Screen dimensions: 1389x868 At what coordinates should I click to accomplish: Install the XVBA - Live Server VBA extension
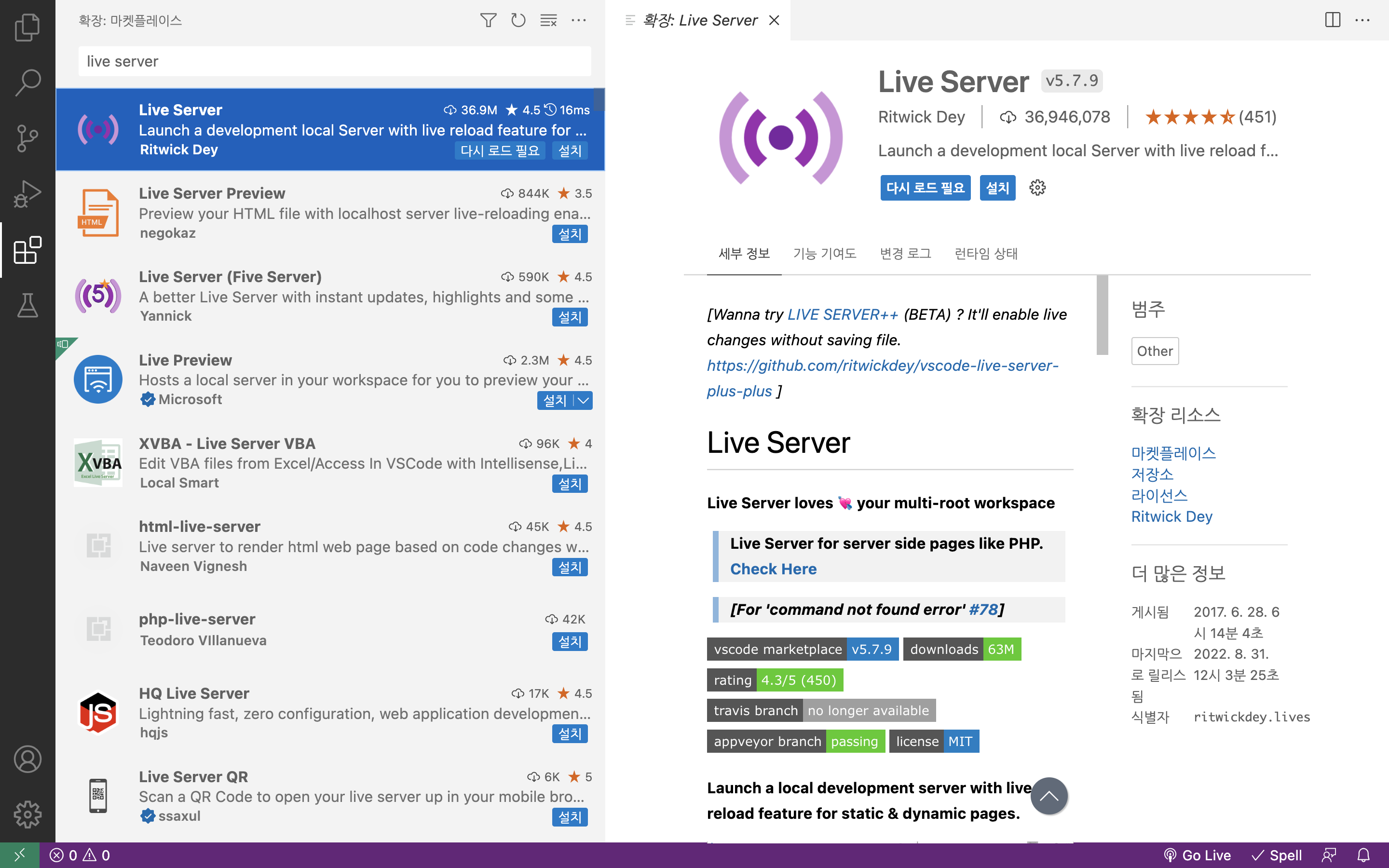pyautogui.click(x=570, y=484)
